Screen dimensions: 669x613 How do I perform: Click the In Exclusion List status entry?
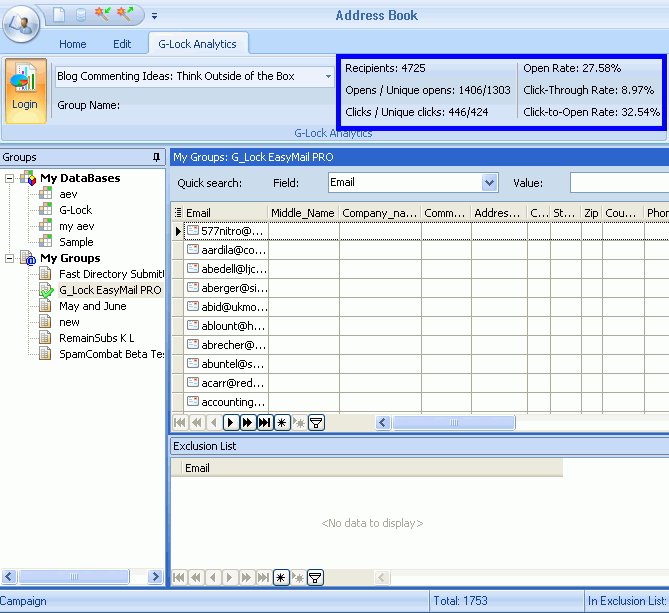(628, 601)
